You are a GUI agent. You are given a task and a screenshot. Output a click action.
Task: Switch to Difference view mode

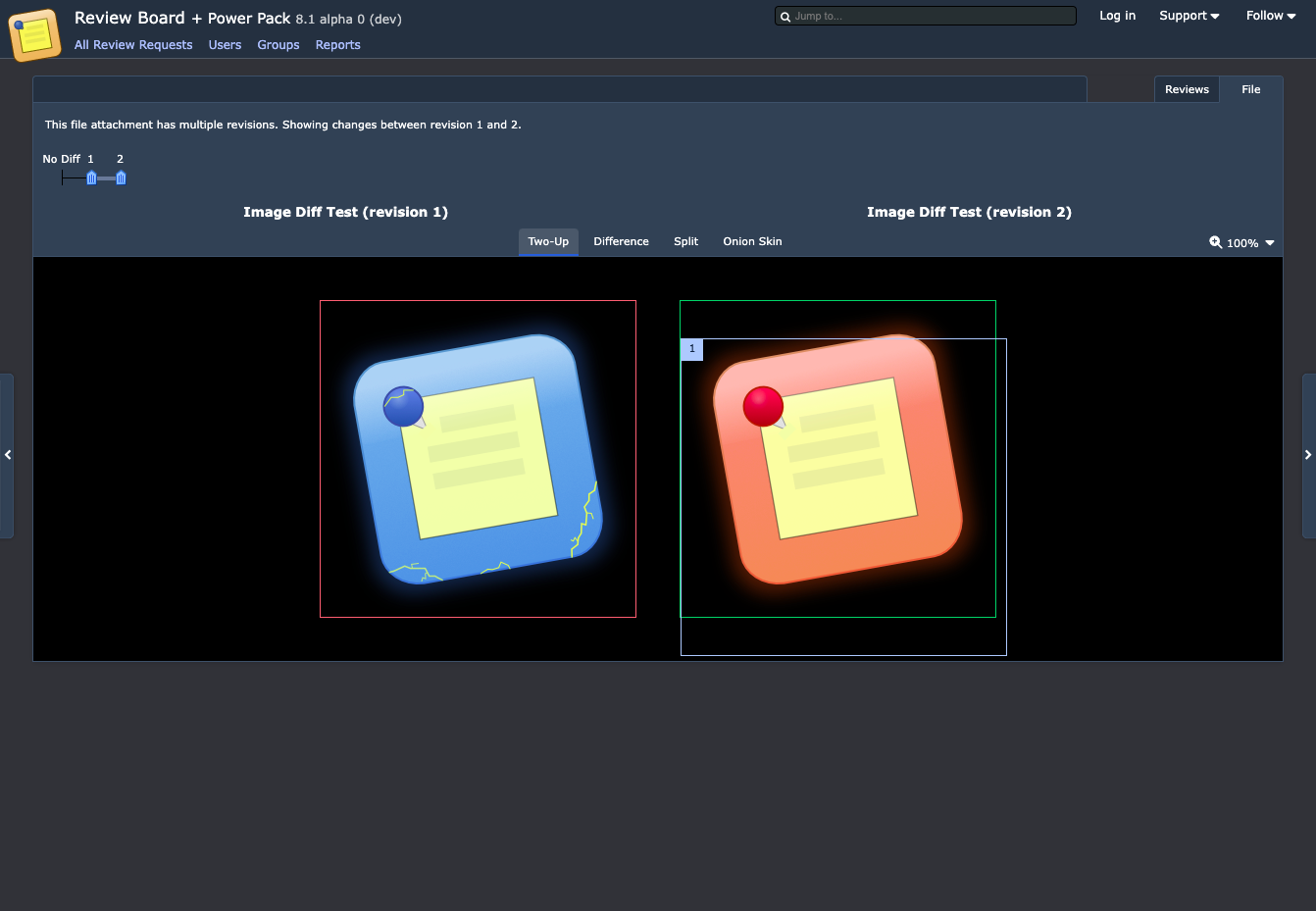click(621, 241)
